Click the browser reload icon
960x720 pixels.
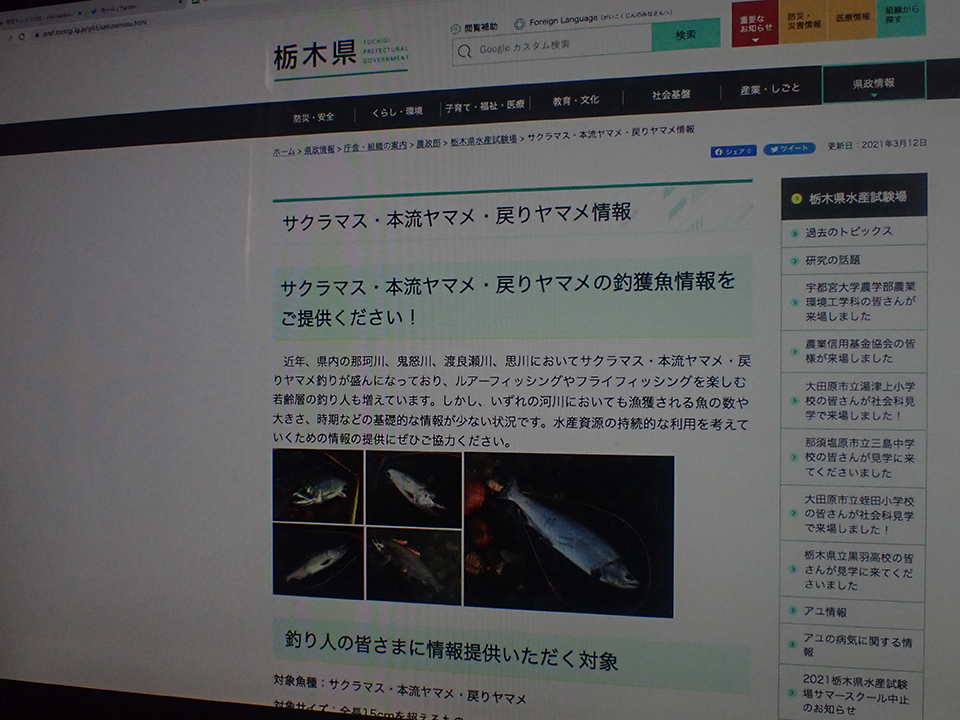pyautogui.click(x=21, y=36)
